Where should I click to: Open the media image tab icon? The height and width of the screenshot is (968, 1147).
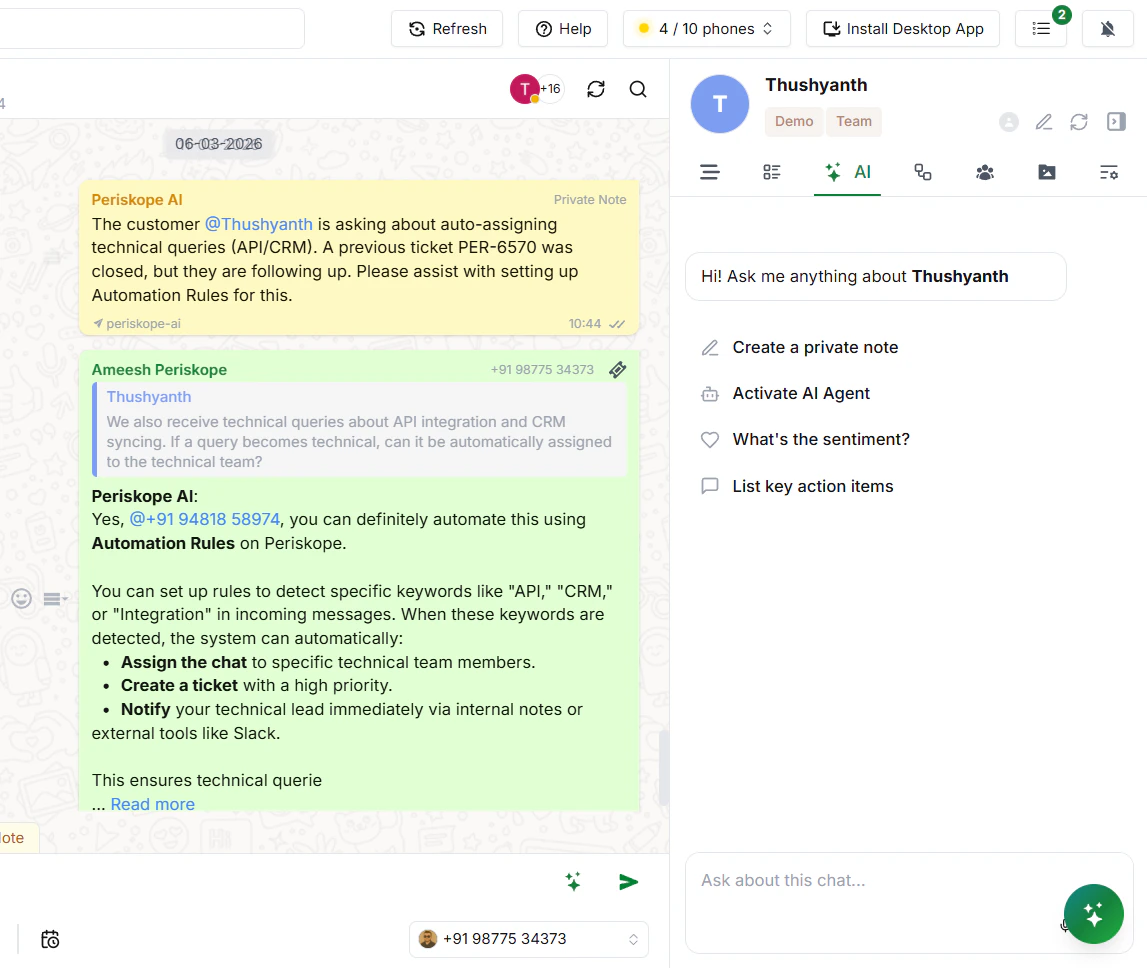coord(1047,173)
